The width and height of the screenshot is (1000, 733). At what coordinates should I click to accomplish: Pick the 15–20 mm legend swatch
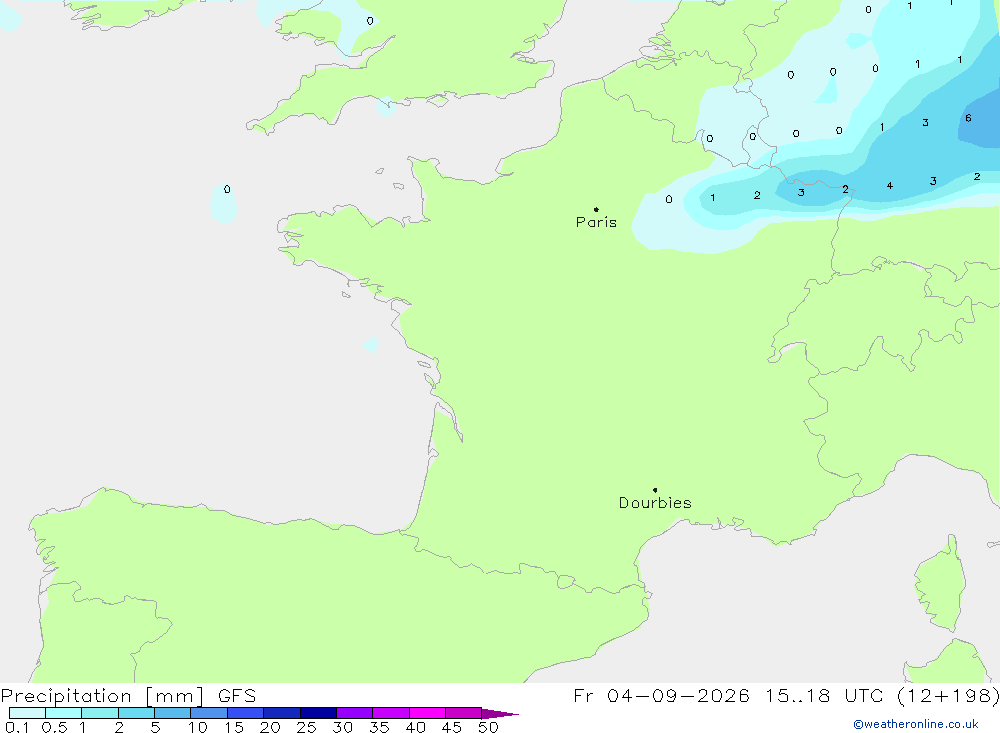point(246,713)
